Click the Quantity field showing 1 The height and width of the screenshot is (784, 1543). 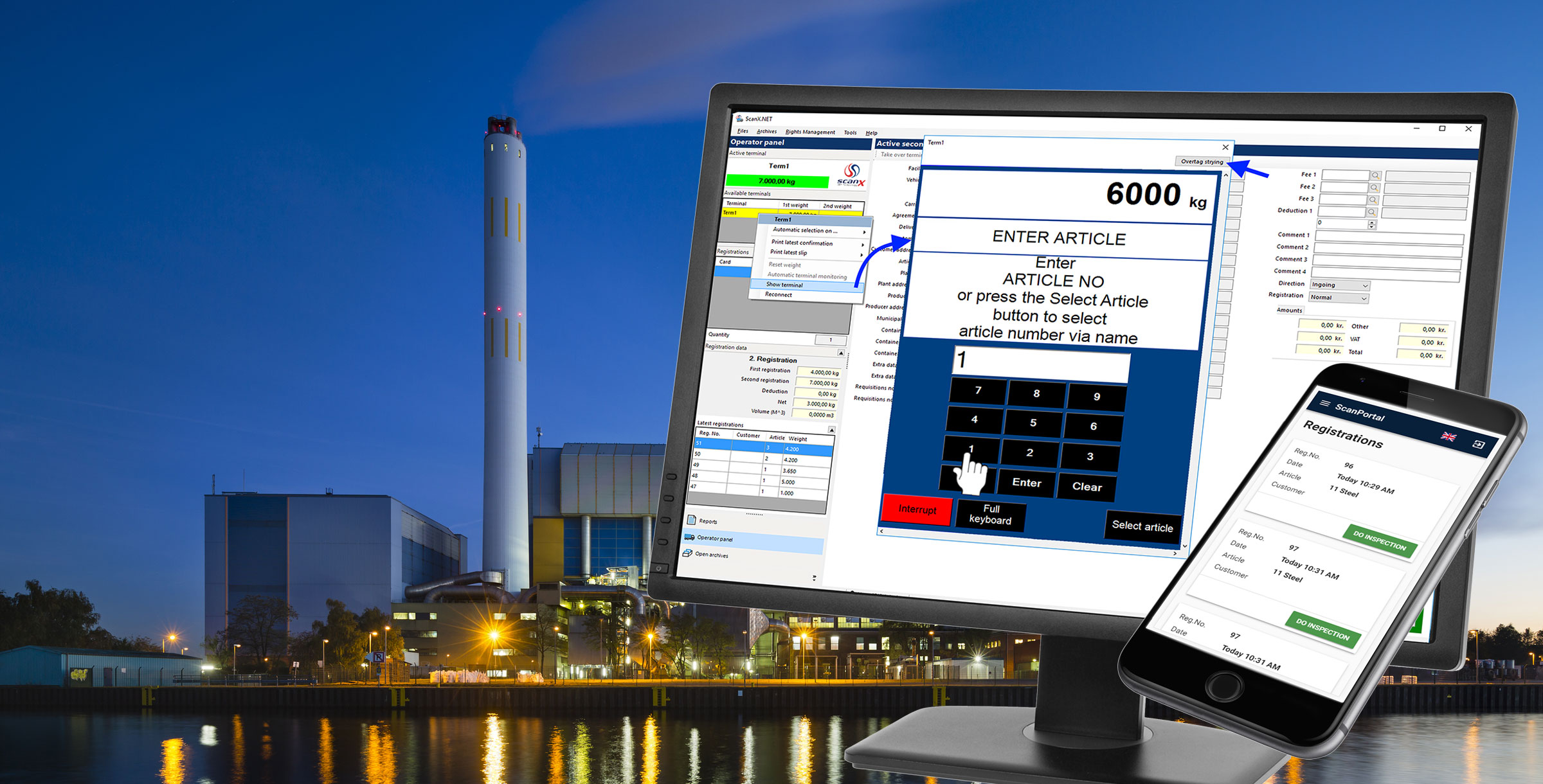pos(830,339)
